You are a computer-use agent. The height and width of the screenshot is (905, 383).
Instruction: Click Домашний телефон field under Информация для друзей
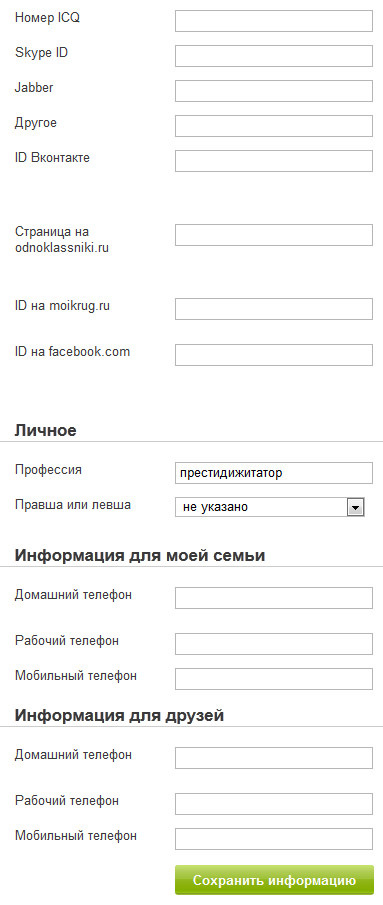pyautogui.click(x=274, y=758)
